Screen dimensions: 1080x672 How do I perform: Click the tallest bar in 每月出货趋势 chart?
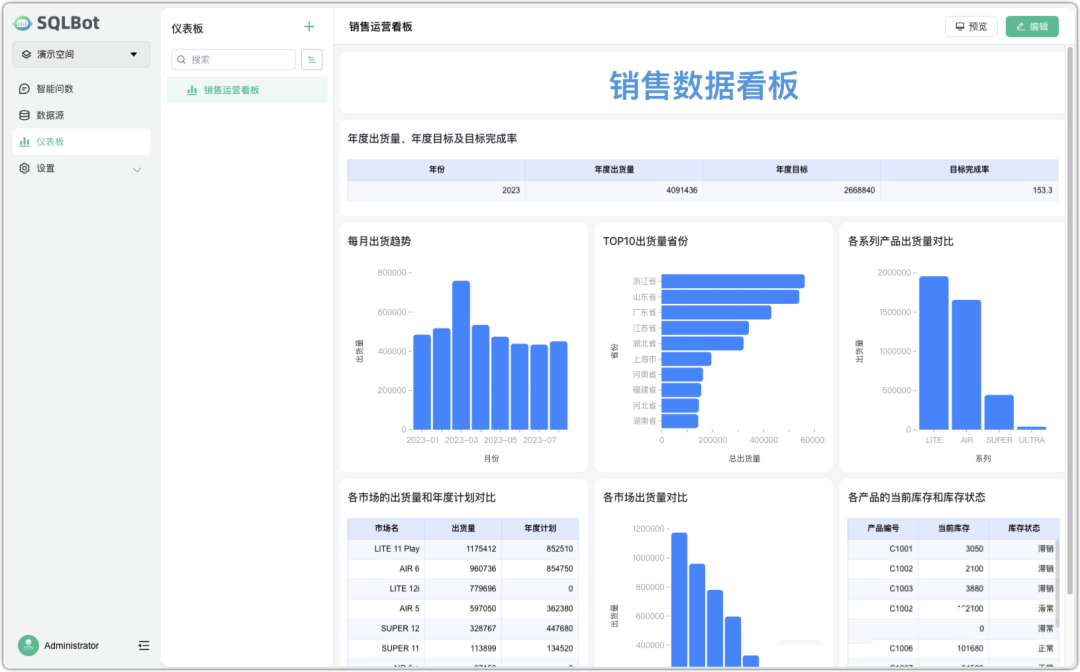(x=461, y=355)
